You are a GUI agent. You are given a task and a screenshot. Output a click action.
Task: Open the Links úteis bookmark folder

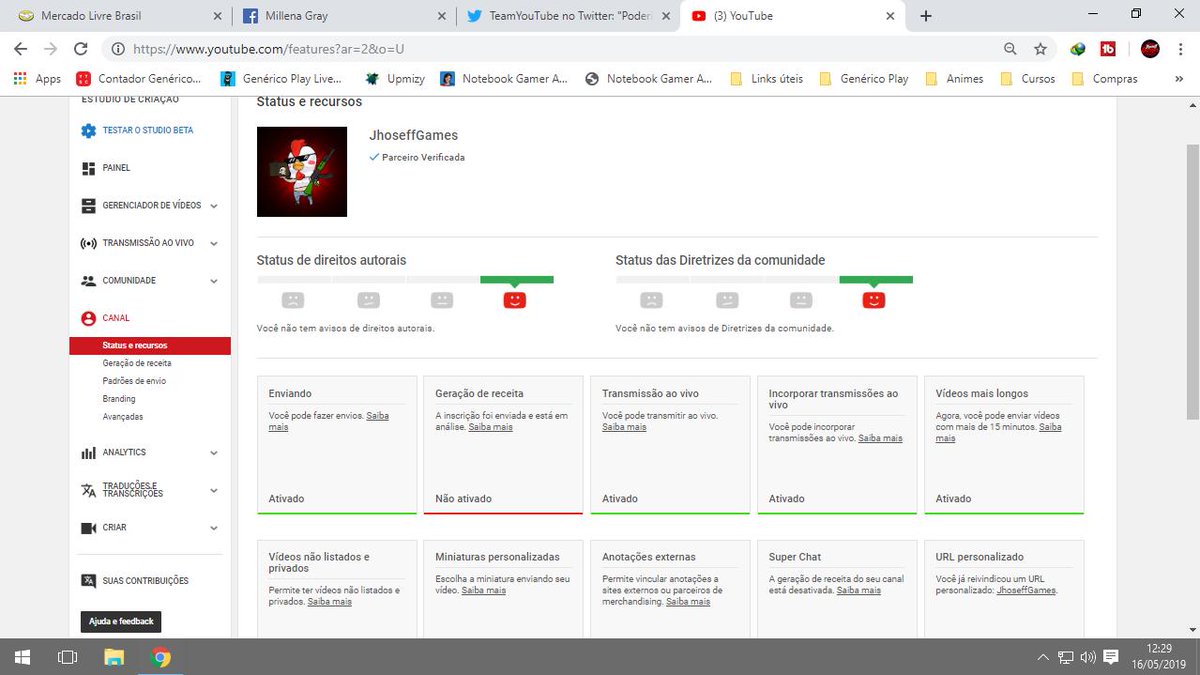(767, 78)
